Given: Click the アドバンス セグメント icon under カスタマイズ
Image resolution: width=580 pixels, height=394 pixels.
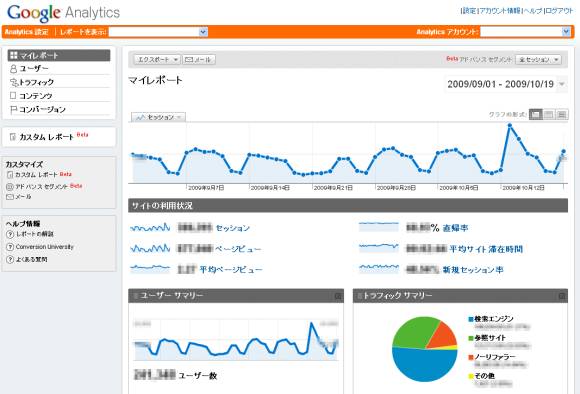Looking at the screenshot, I should [x=10, y=187].
